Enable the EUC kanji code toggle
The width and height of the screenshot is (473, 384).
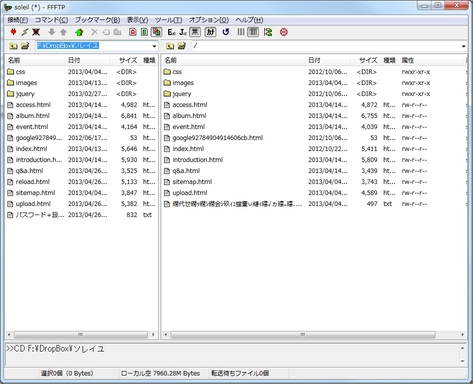tap(171, 32)
